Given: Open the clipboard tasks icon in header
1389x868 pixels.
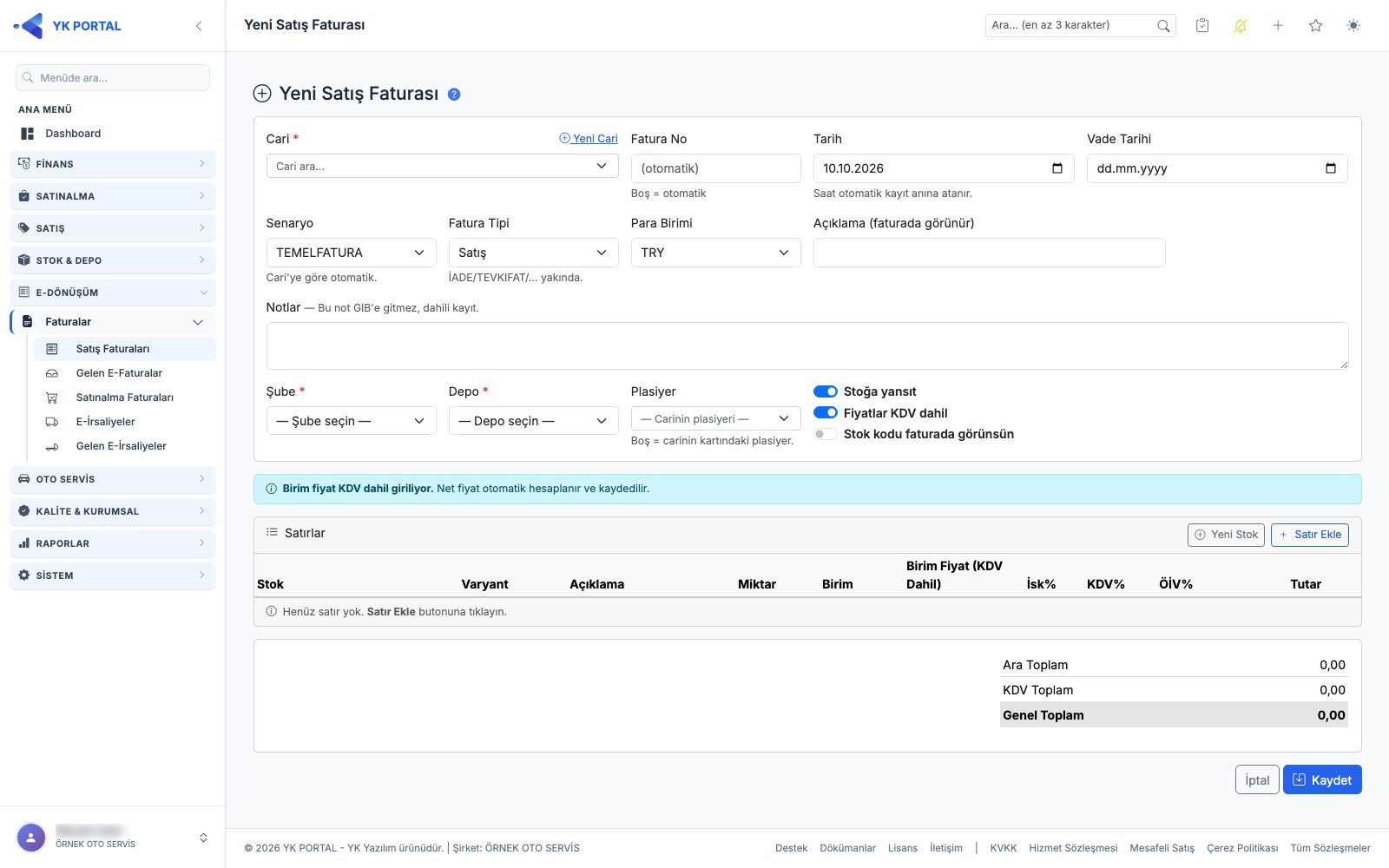Looking at the screenshot, I should pos(1202,26).
